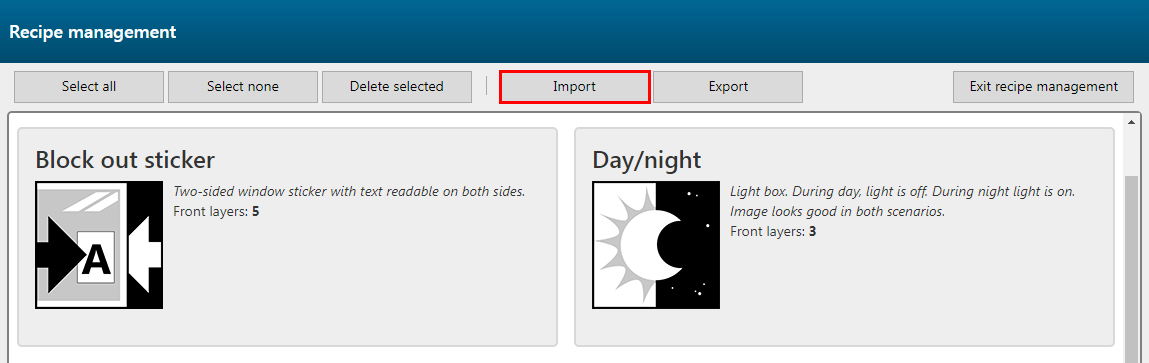Image resolution: width=1149 pixels, height=363 pixels.
Task: Click the Block out sticker thumbnail image
Action: tap(99, 245)
